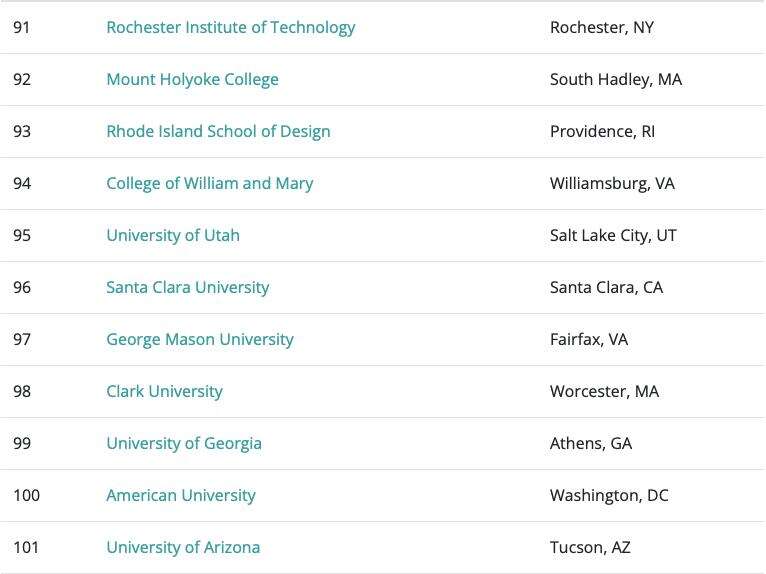Open the University of Arizona link

(183, 548)
